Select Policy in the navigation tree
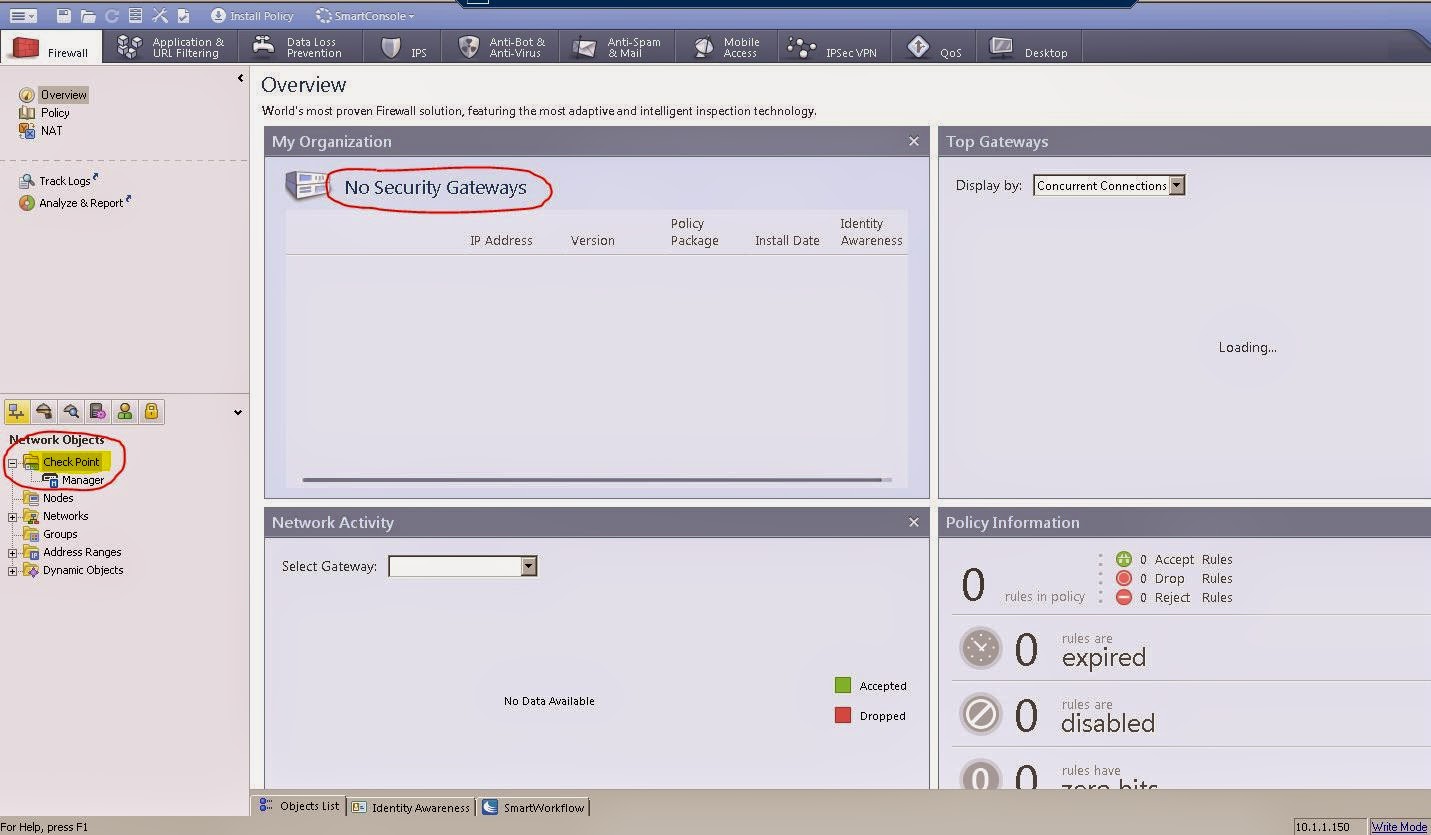The width and height of the screenshot is (1431, 835). click(x=55, y=113)
